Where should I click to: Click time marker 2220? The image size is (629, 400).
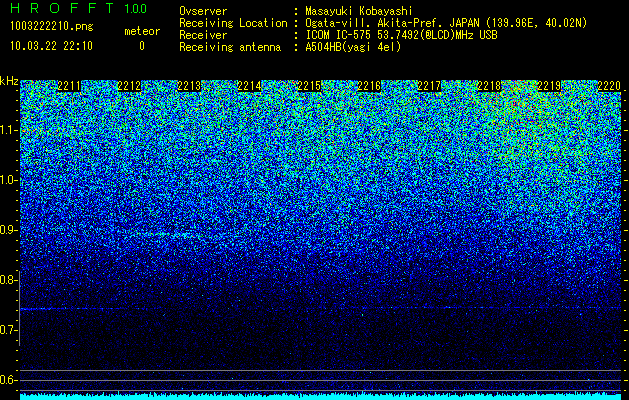tap(609, 86)
